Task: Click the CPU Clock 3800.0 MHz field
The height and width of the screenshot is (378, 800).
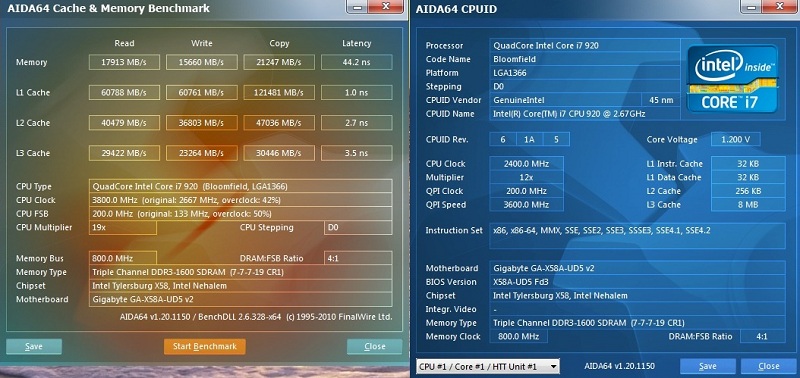Action: pyautogui.click(x=240, y=200)
